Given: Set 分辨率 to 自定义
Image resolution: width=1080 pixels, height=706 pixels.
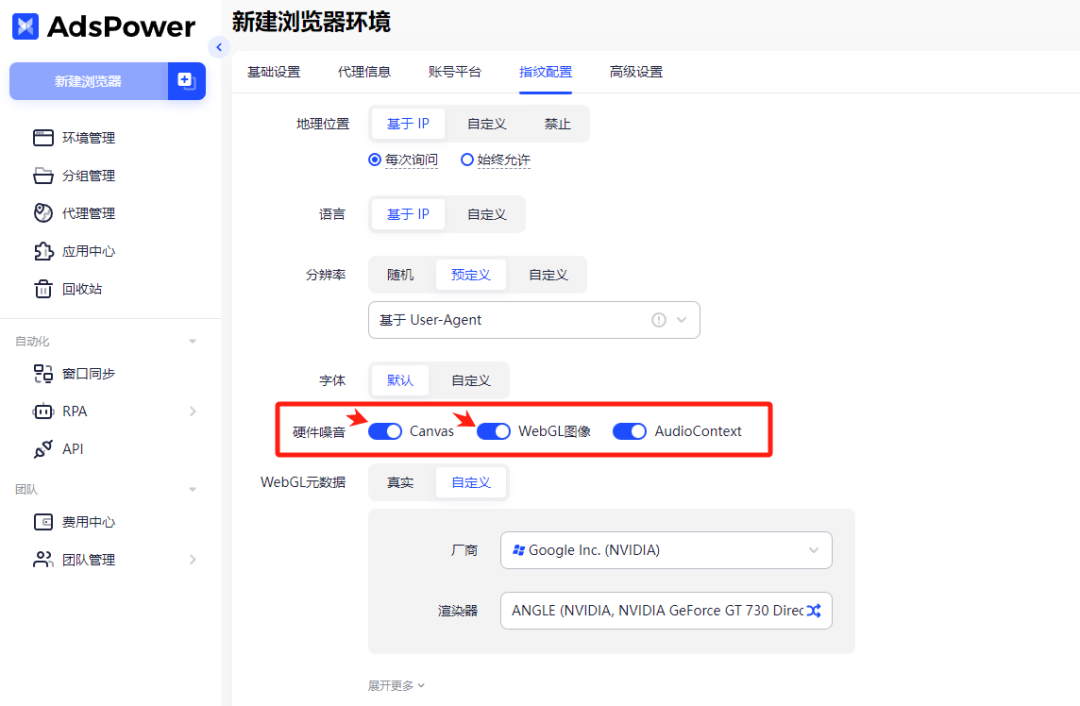Looking at the screenshot, I should pos(548,275).
